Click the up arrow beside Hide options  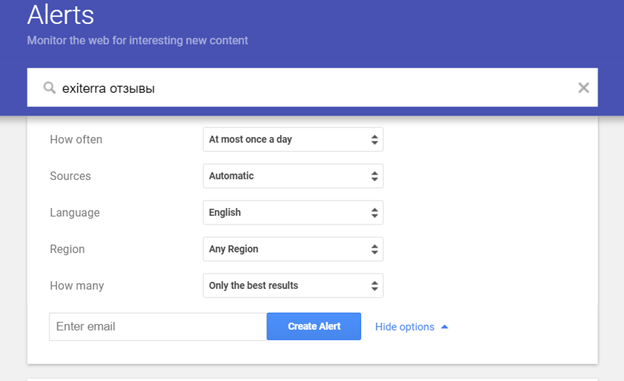pyautogui.click(x=445, y=327)
